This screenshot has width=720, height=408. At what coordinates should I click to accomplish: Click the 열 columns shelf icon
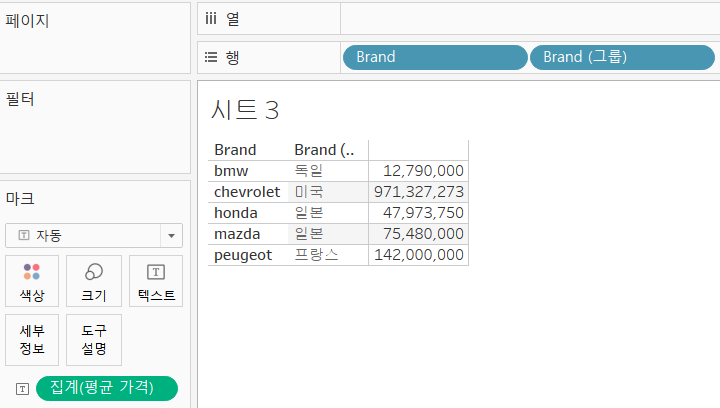coord(211,19)
